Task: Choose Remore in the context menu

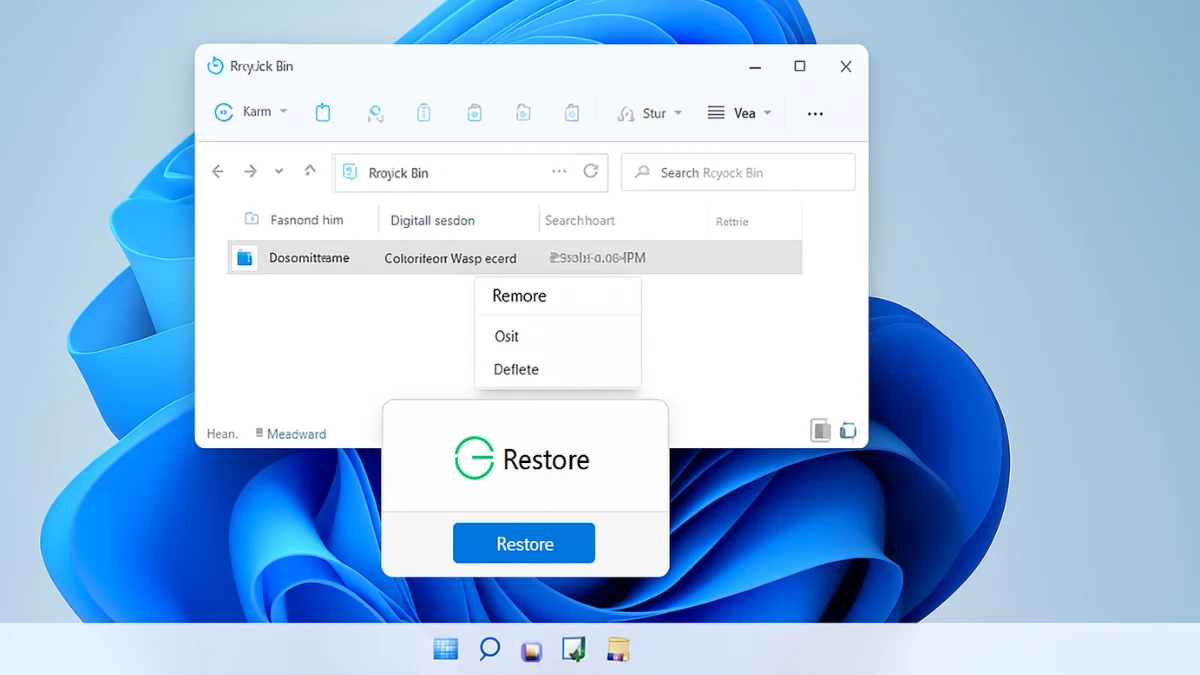Action: tap(558, 296)
